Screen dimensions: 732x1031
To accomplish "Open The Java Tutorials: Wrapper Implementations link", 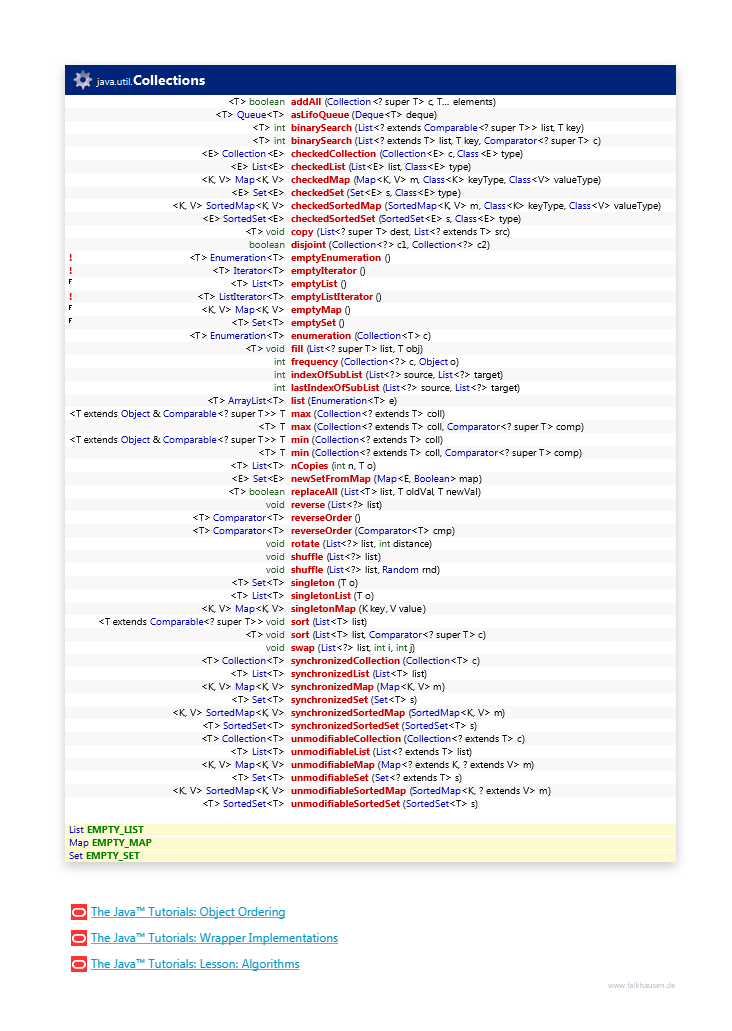I will (x=214, y=938).
